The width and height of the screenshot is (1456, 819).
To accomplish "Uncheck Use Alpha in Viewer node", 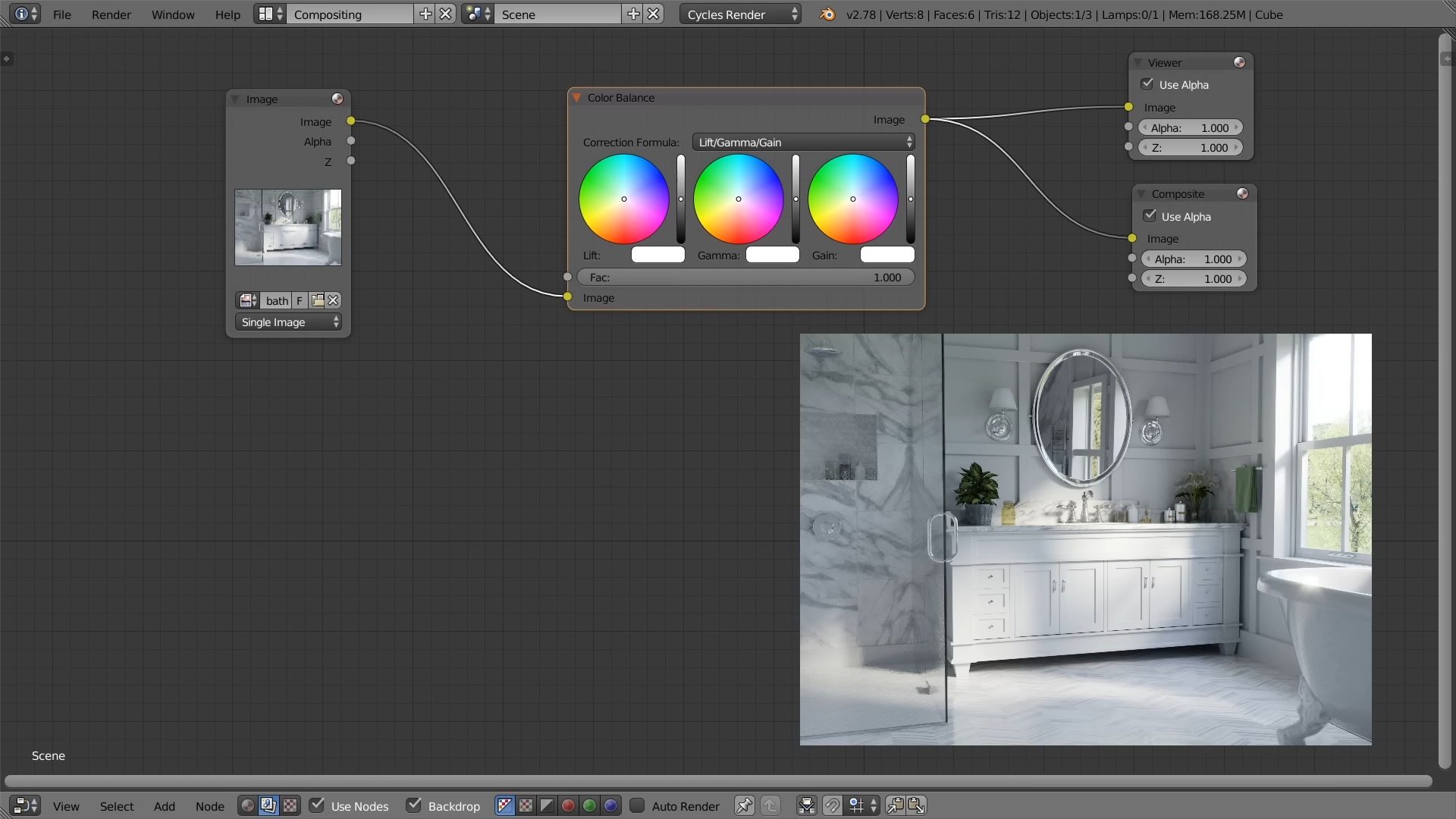I will [x=1147, y=84].
